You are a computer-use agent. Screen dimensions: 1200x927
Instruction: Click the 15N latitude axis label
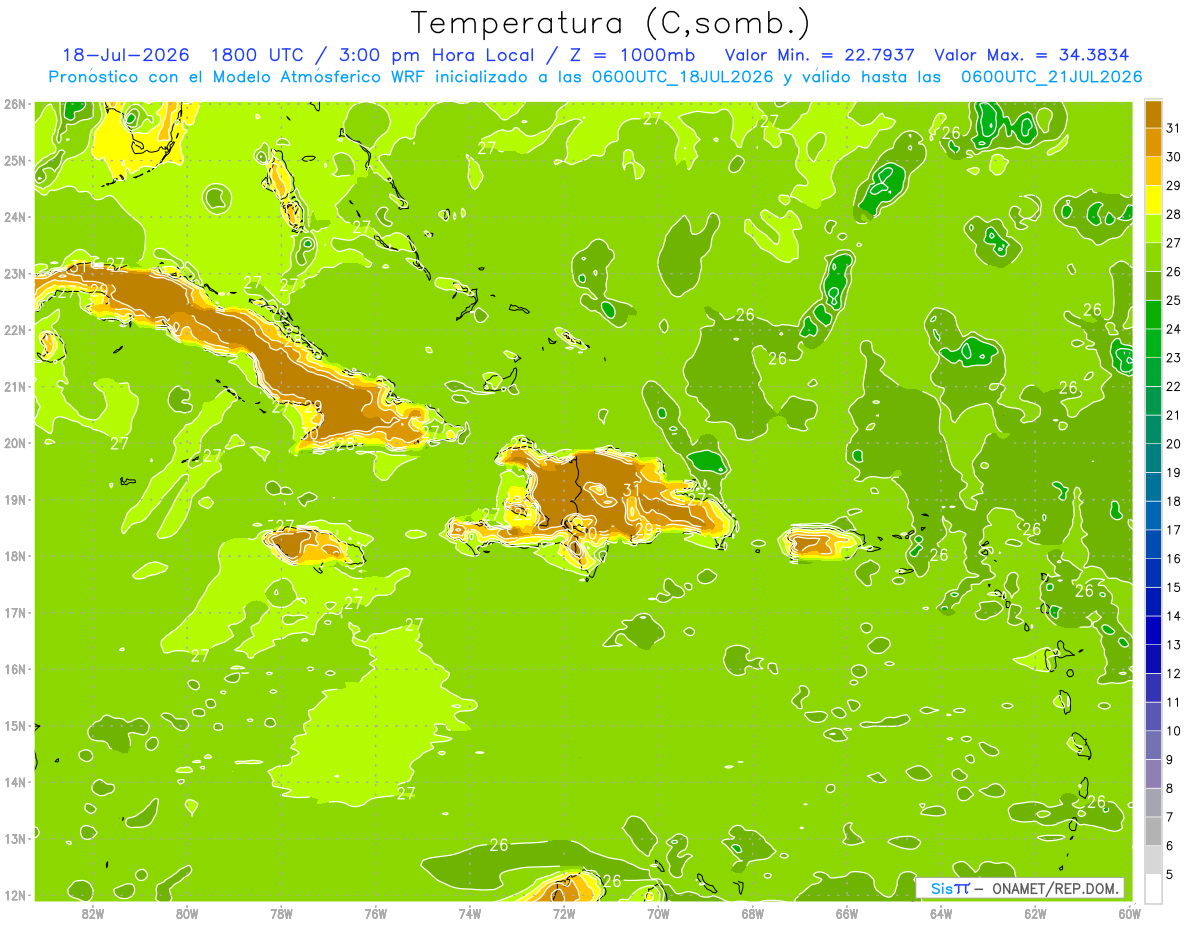(14, 726)
